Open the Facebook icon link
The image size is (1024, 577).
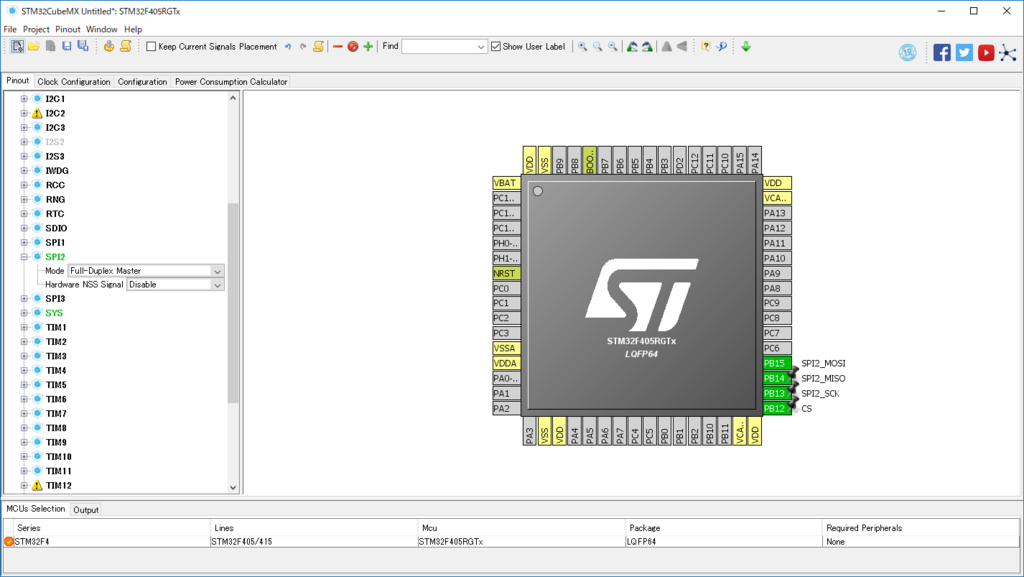(x=942, y=53)
